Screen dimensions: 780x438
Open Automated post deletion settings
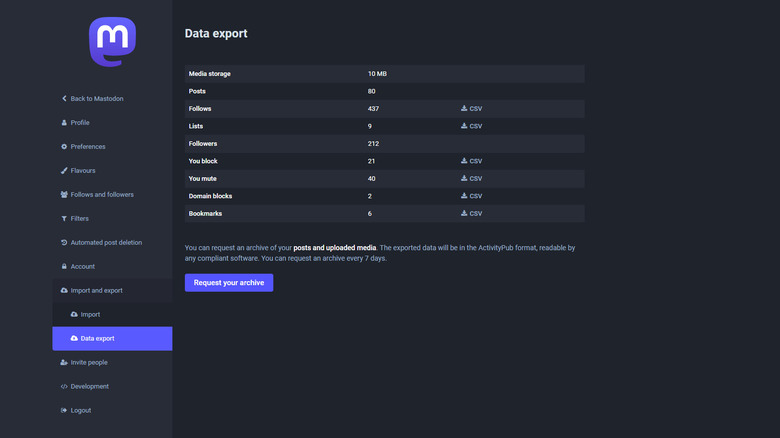(112, 242)
